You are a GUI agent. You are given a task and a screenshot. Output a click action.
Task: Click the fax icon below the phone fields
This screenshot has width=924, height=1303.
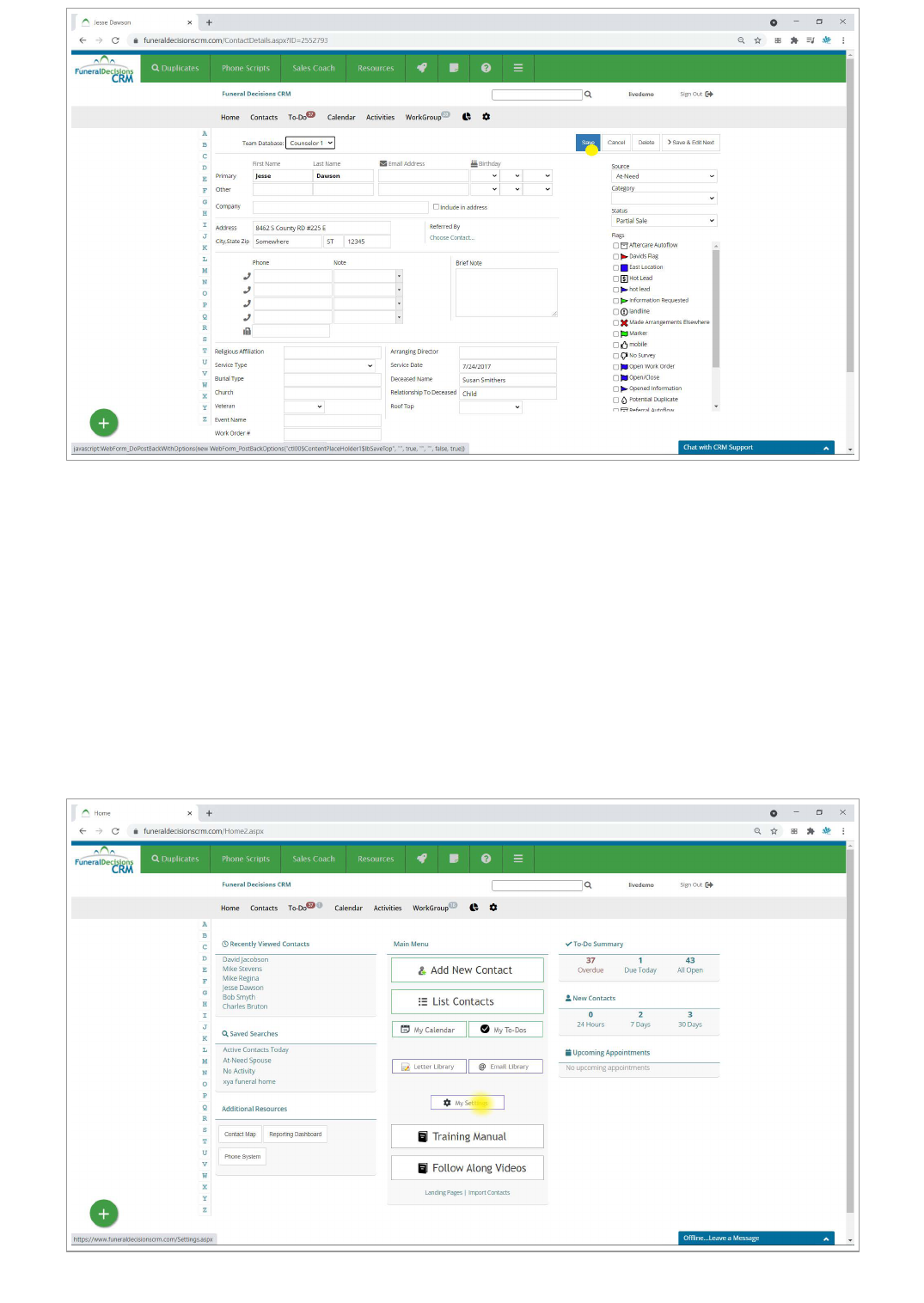pos(247,331)
